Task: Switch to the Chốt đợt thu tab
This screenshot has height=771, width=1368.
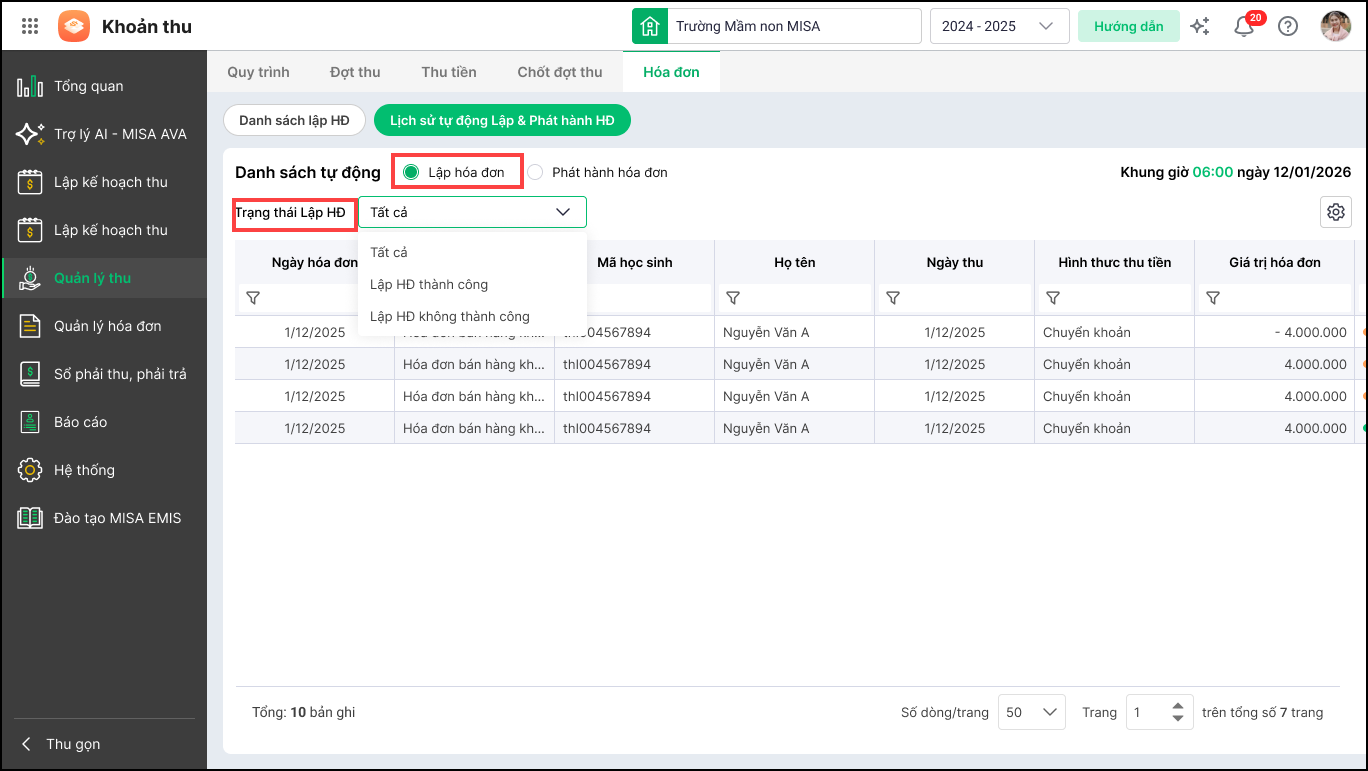Action: pos(560,72)
